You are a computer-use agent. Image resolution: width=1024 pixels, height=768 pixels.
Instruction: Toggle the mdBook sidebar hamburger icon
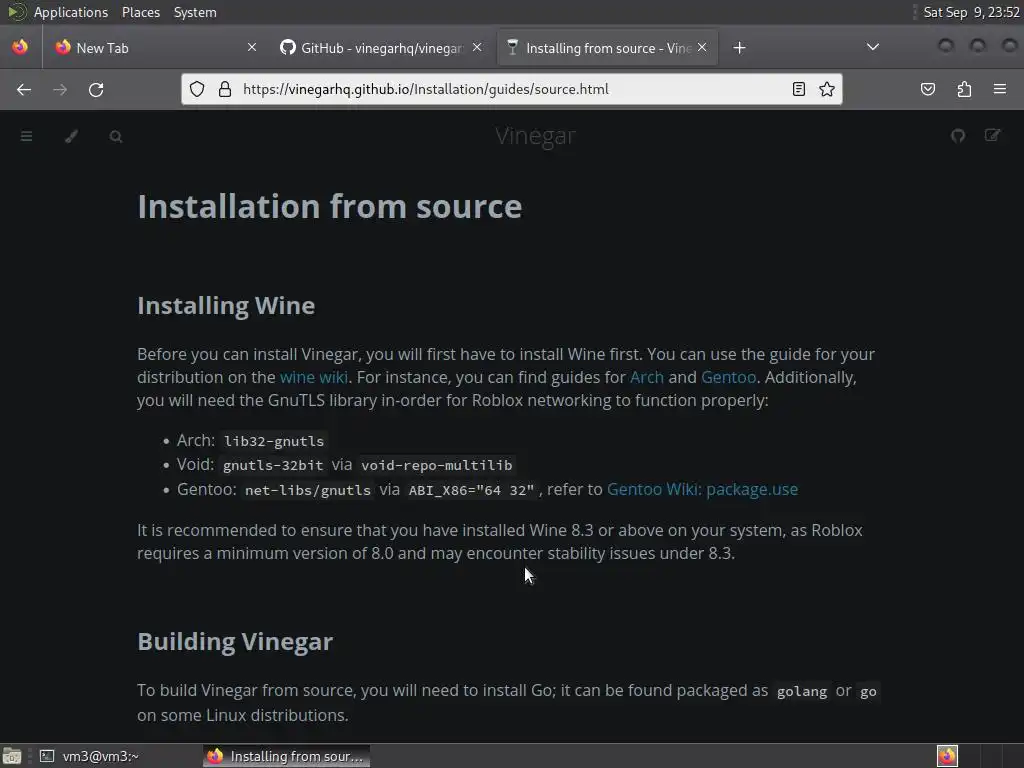coord(27,136)
